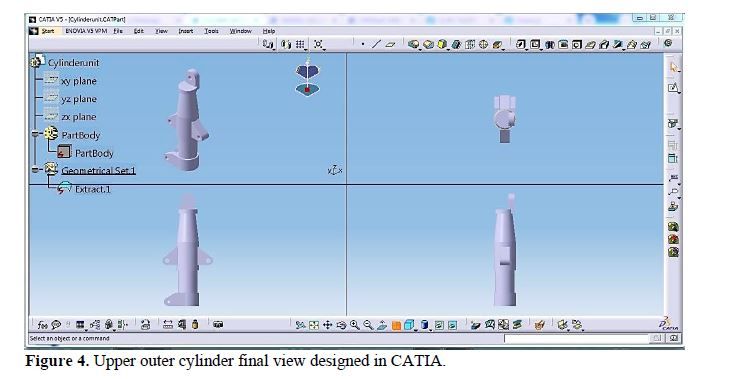
Task: Open the Help menu
Action: 269,31
